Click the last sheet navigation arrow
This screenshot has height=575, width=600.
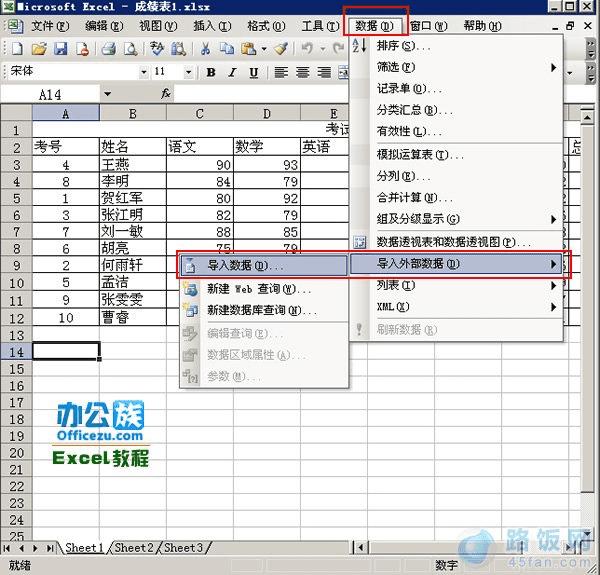coord(50,548)
